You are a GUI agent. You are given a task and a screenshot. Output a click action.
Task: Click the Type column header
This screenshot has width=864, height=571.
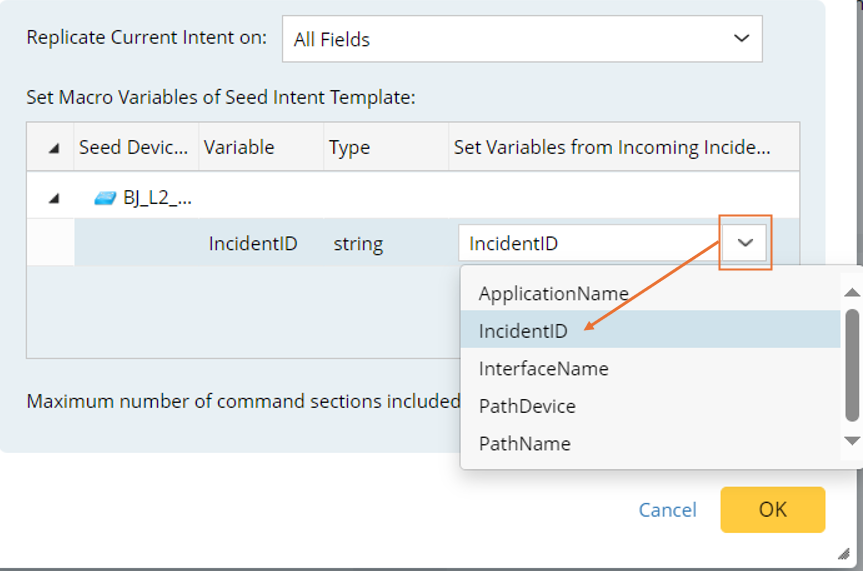tap(349, 147)
